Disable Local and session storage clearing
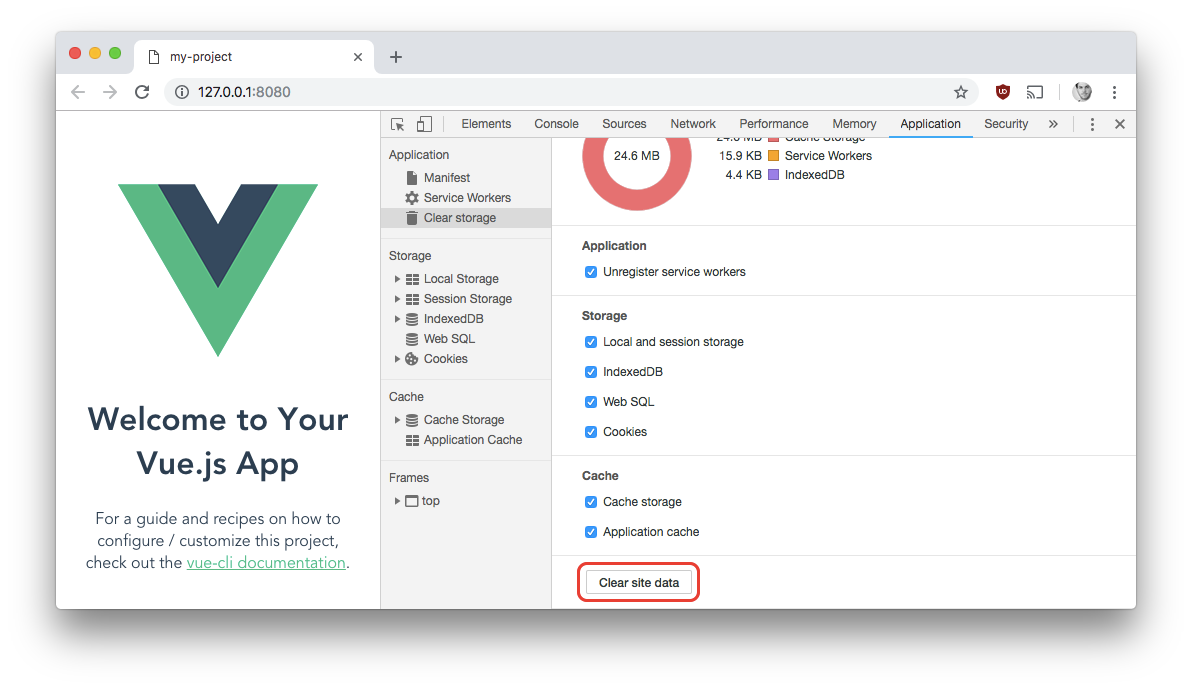Image resolution: width=1192 pixels, height=689 pixels. [x=590, y=341]
